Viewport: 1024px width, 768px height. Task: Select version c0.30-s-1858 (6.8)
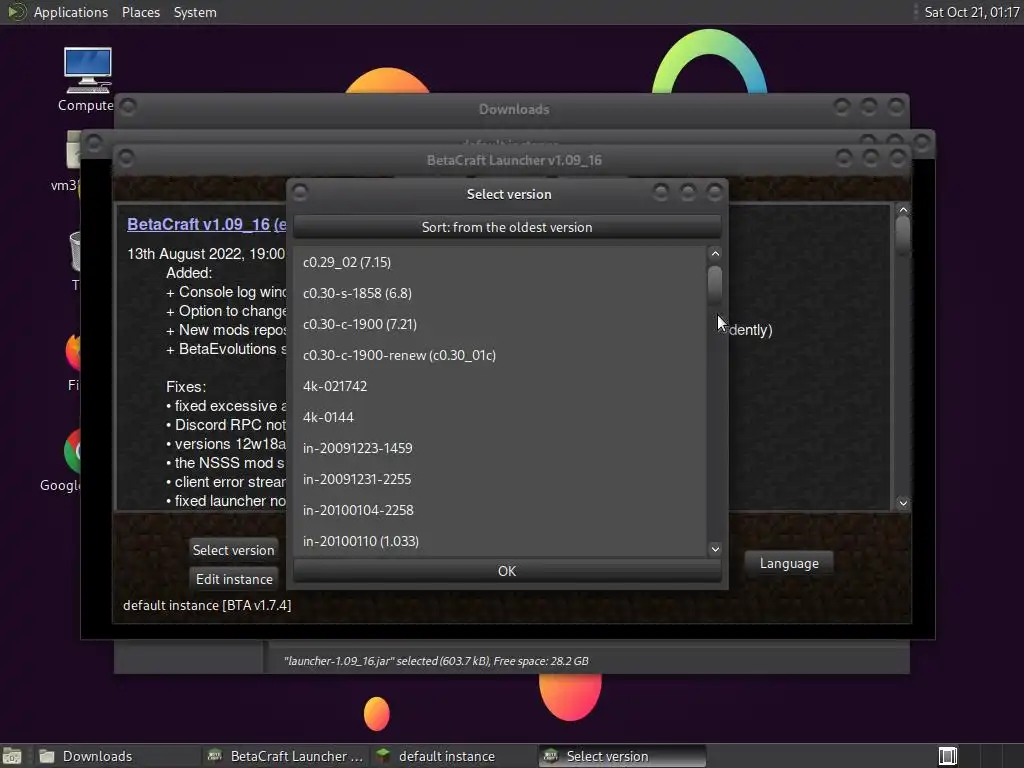(500, 293)
